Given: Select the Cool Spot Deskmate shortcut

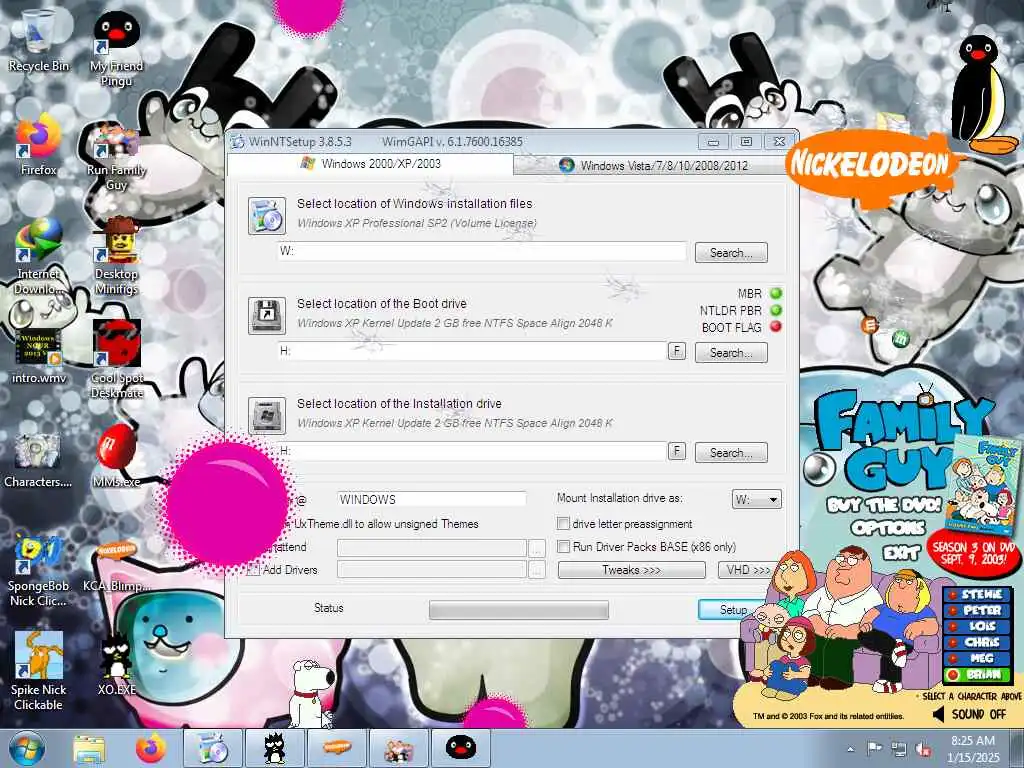Looking at the screenshot, I should (116, 358).
